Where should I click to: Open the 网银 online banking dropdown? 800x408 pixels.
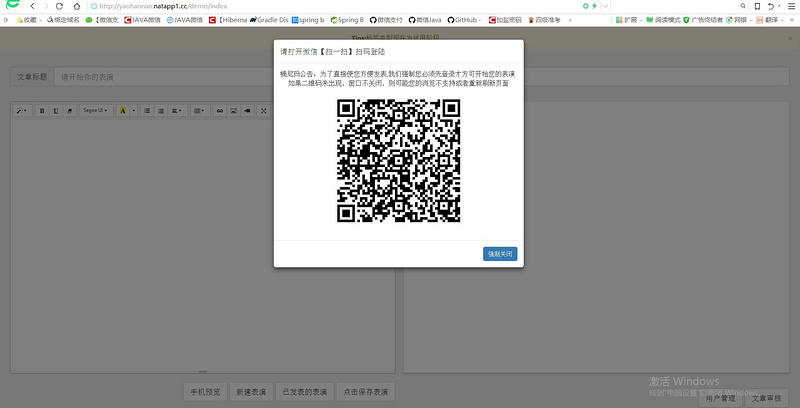739,20
